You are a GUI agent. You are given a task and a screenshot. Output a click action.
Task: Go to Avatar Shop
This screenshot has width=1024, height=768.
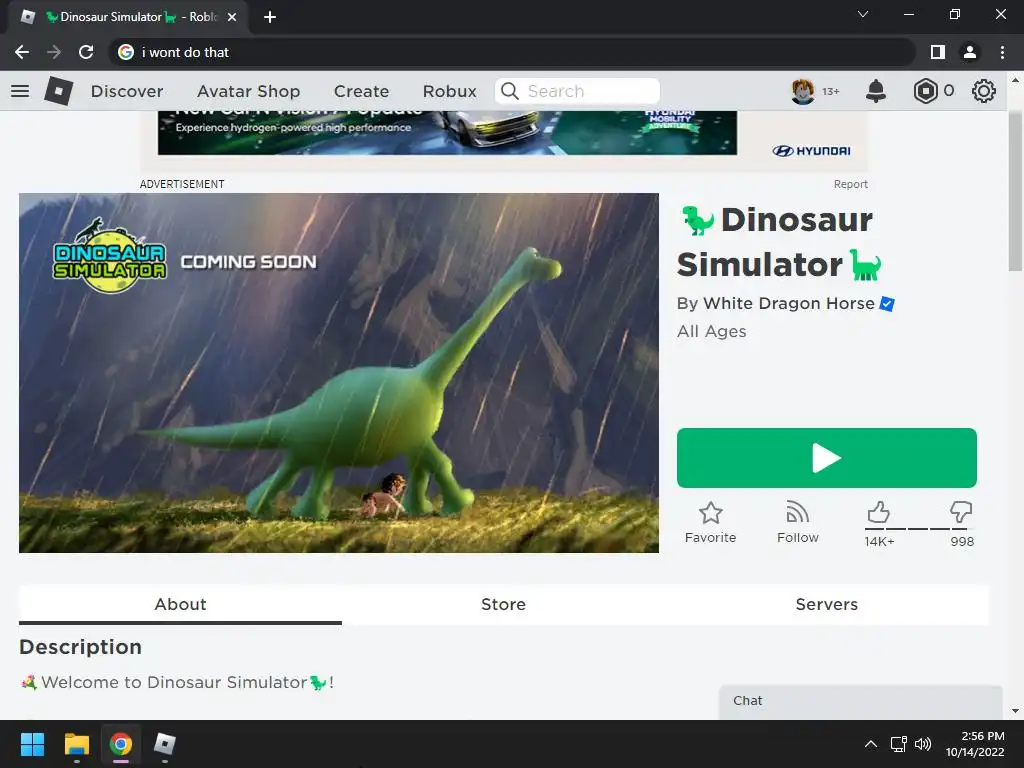[x=249, y=91]
